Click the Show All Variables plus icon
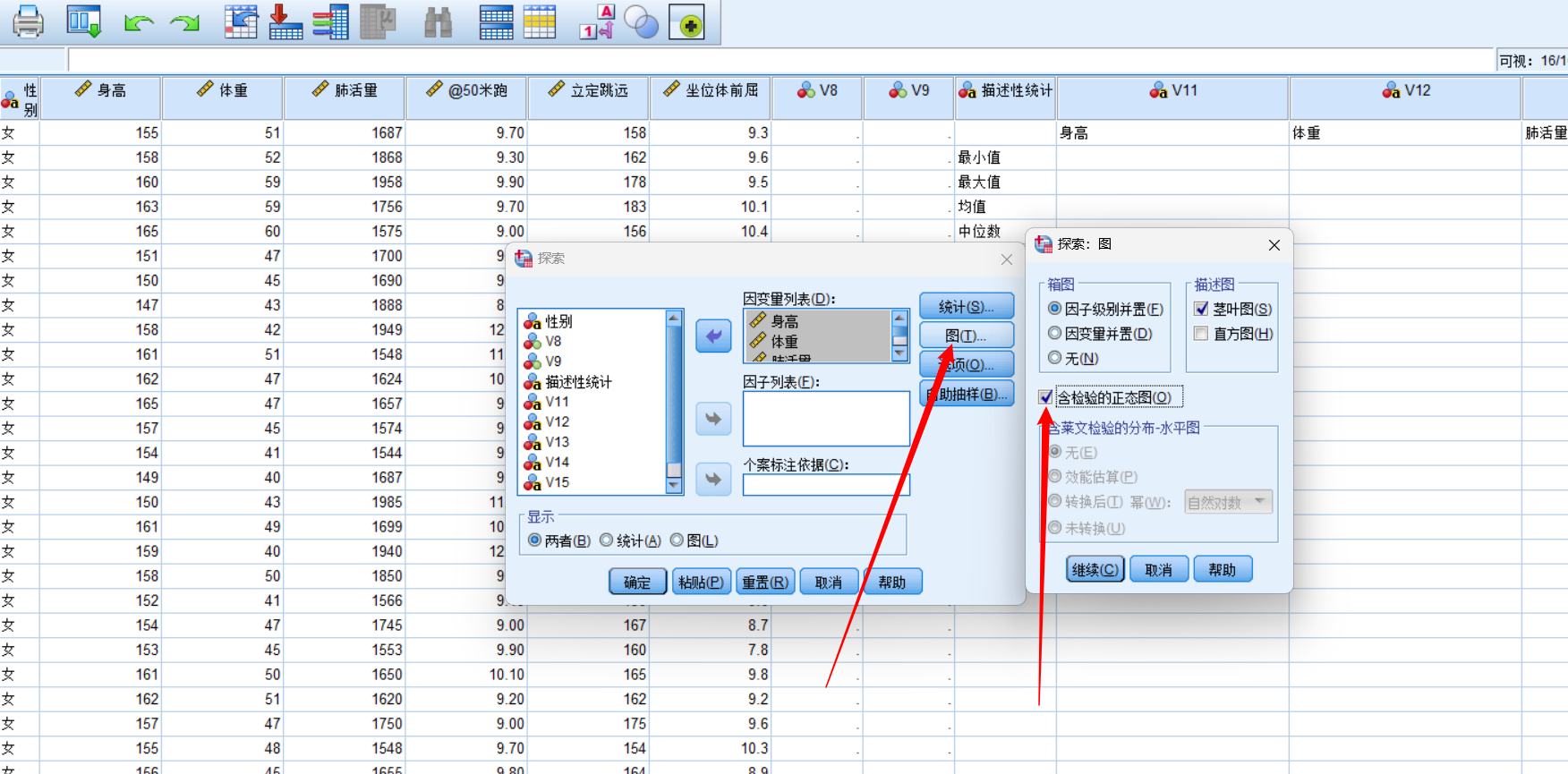1568x774 pixels. pos(687,22)
